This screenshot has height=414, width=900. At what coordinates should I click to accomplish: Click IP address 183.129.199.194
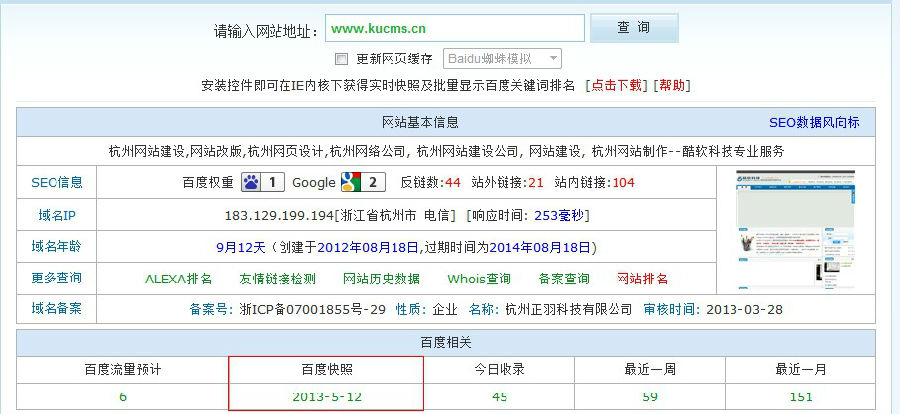coord(279,216)
